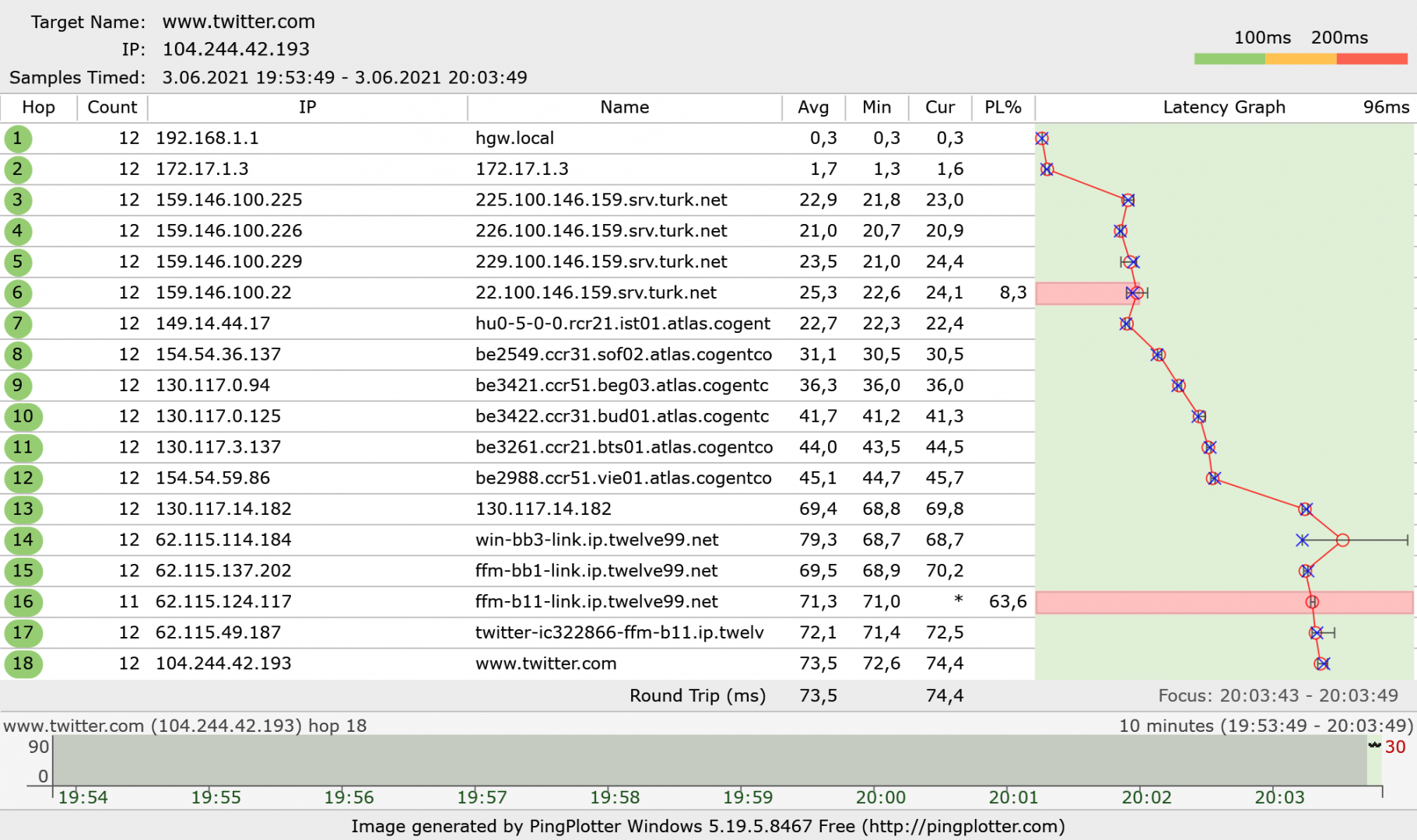Viewport: 1417px width, 840px height.
Task: Click the hop 15 green circle
Action: pos(23,571)
